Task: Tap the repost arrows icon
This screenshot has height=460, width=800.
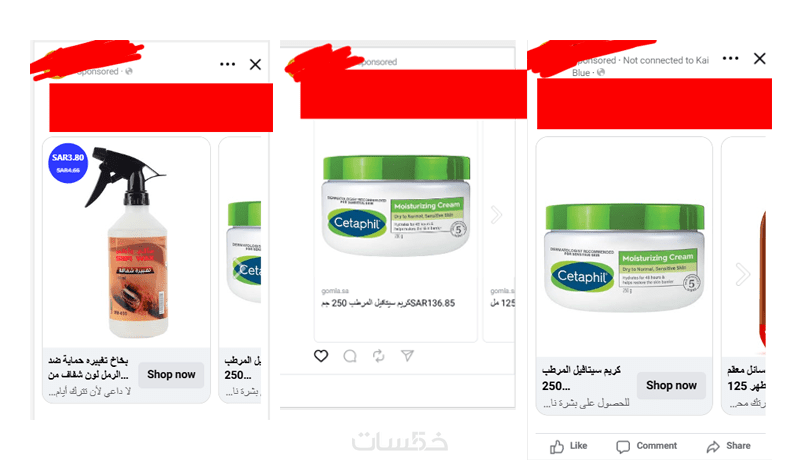Action: 379,356
